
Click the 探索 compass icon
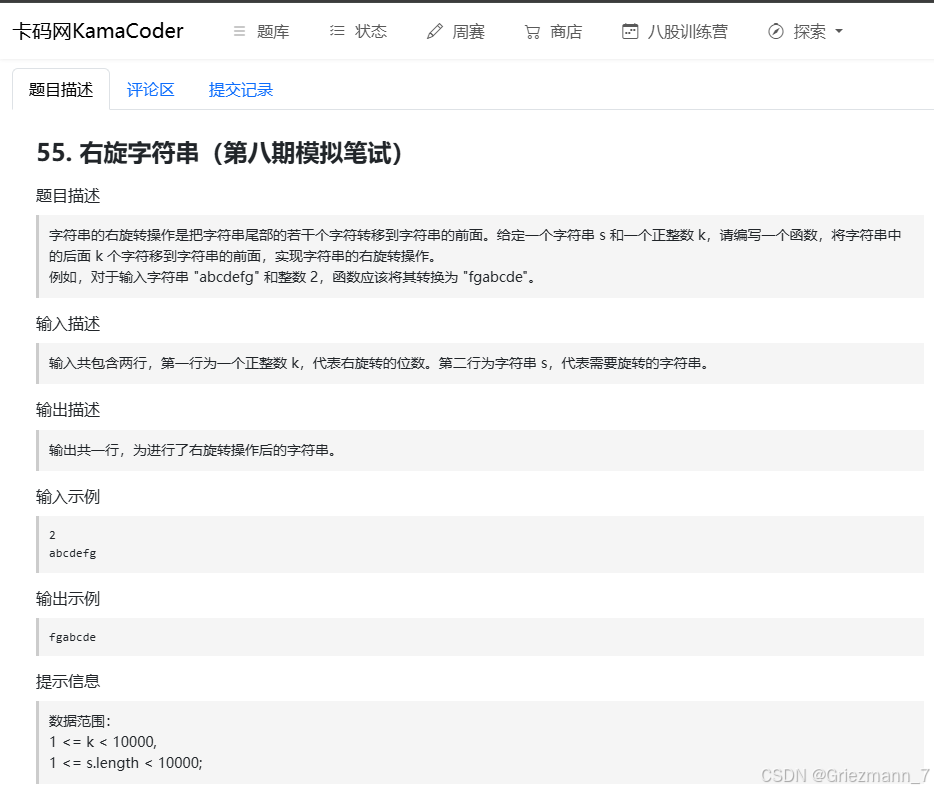[x=776, y=31]
